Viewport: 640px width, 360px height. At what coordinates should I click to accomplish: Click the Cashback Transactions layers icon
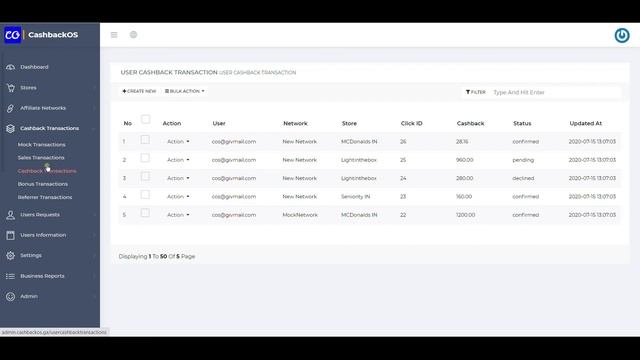click(11, 129)
